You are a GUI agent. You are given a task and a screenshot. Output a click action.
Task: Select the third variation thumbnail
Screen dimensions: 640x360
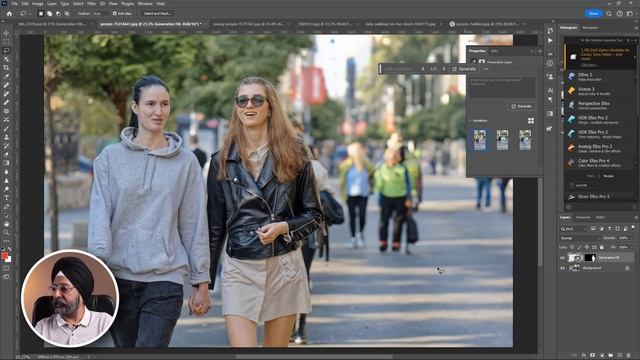click(525, 140)
